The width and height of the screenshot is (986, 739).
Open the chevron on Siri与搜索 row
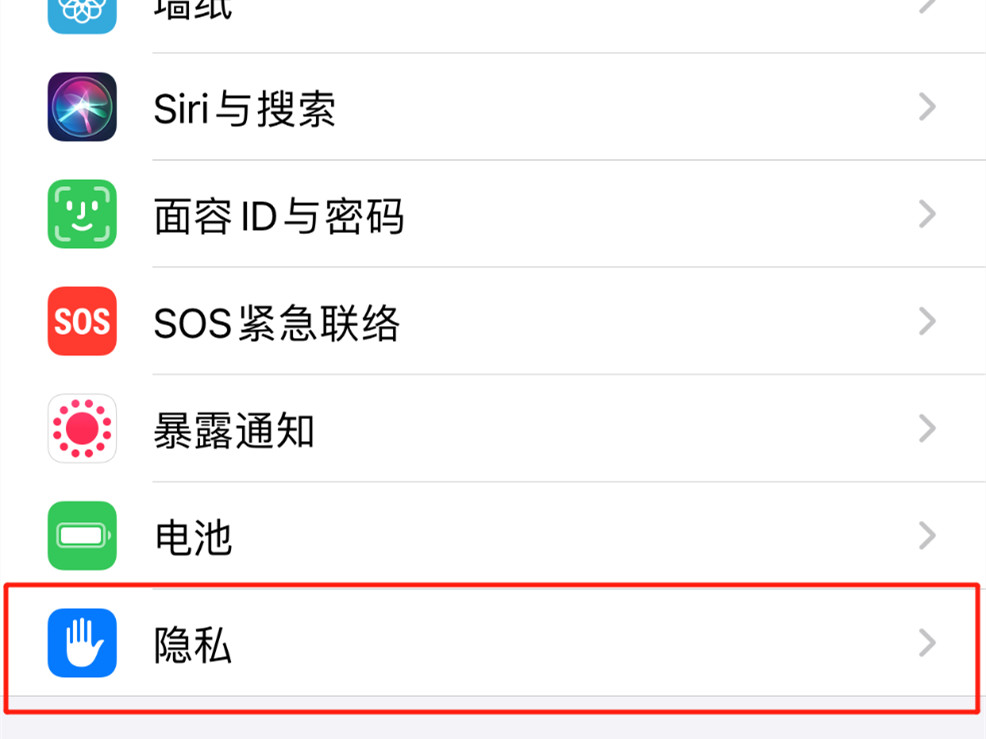coord(928,107)
